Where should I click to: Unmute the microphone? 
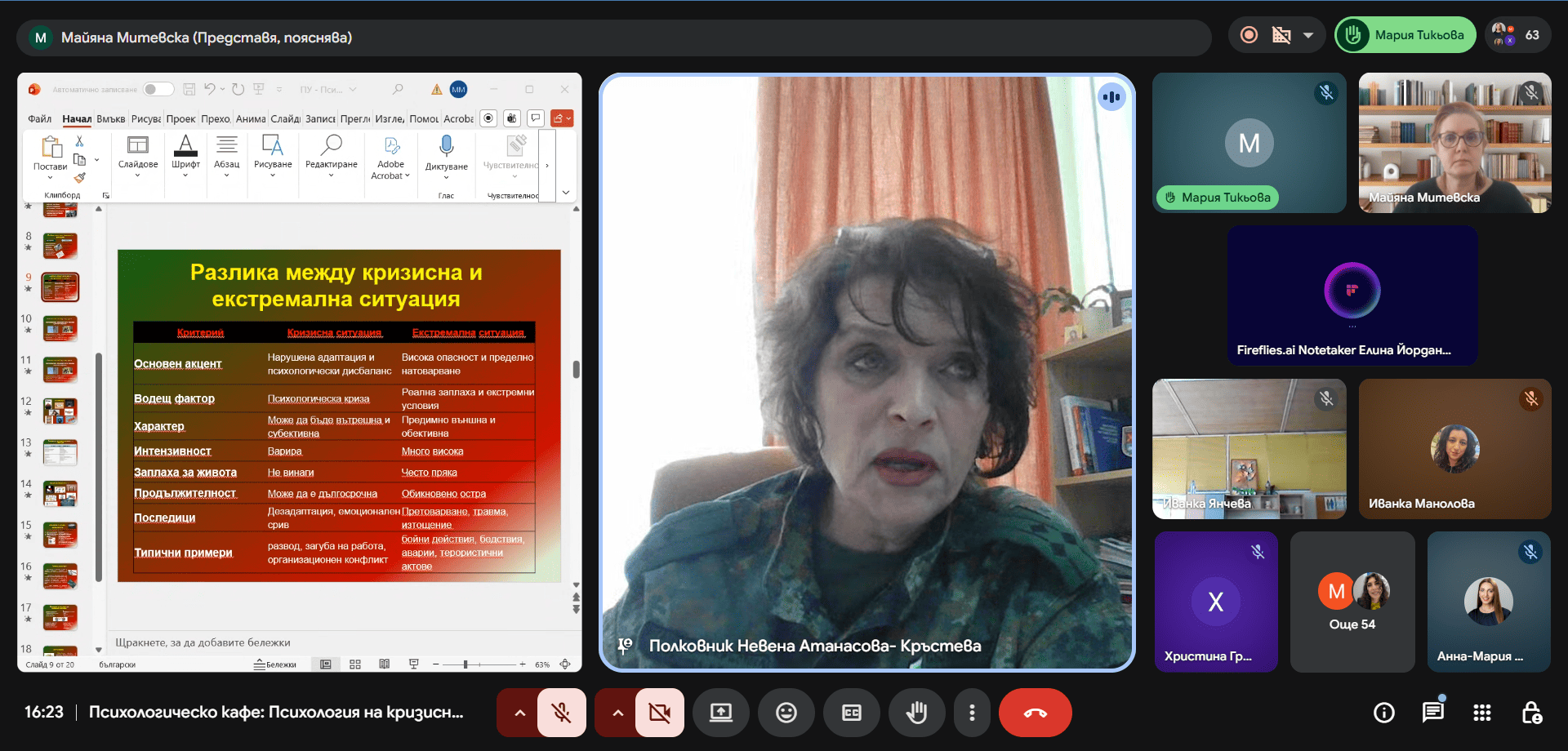tap(561, 713)
